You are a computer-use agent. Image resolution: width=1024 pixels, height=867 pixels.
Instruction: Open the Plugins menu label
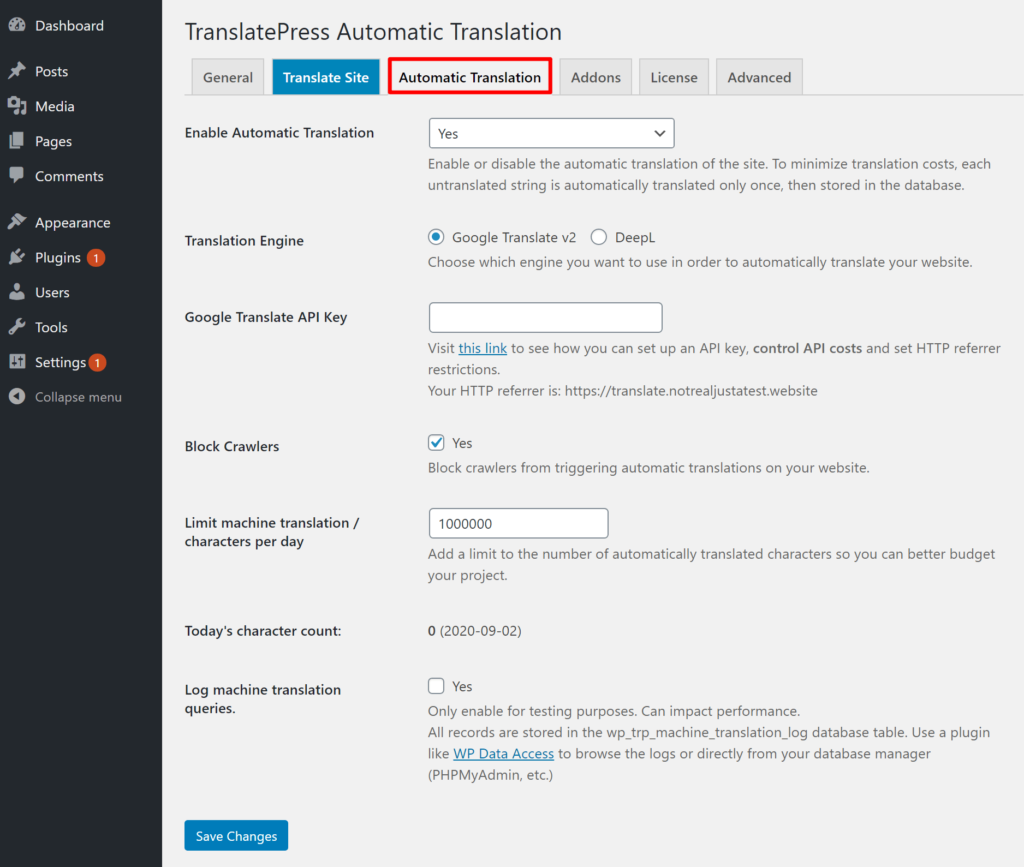point(58,257)
